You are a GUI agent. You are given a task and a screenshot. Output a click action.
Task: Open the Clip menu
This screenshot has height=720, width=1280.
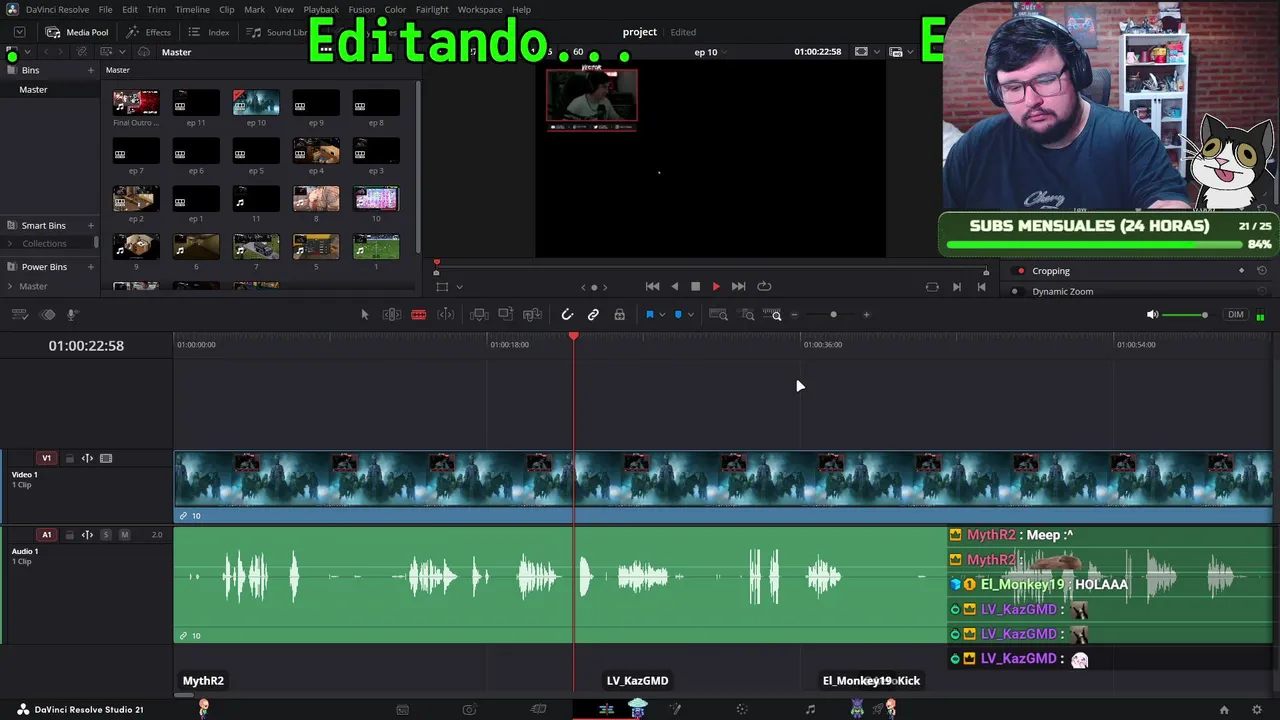click(x=227, y=10)
